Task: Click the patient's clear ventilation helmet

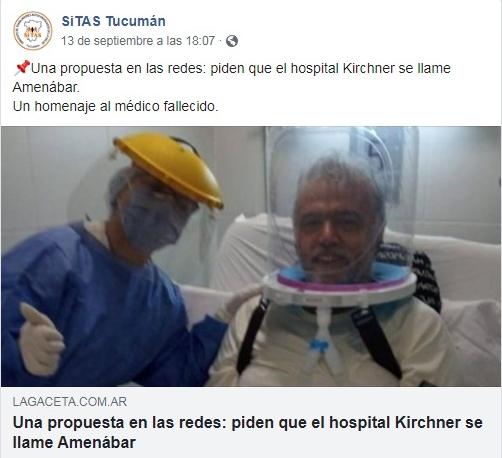Action: coord(342,213)
